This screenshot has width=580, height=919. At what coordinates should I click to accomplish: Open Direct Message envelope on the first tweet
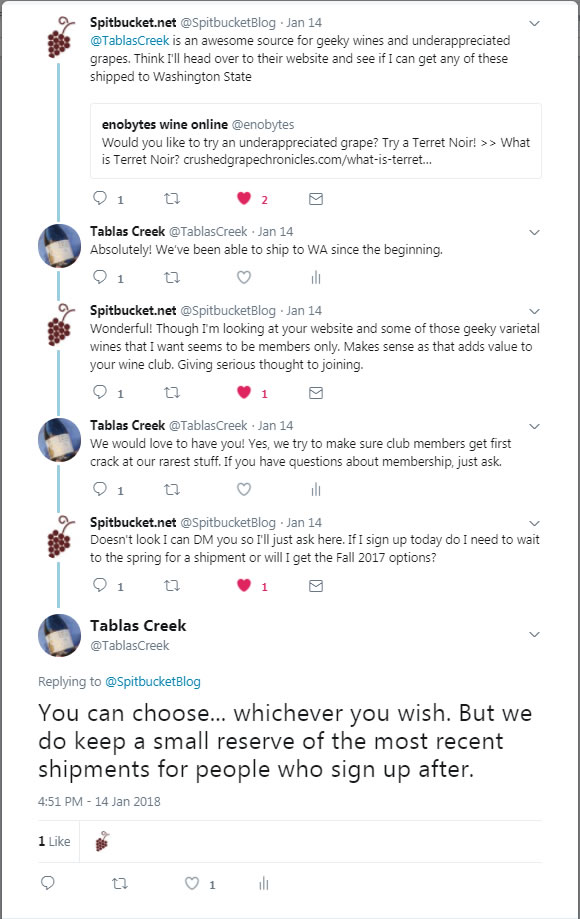click(x=316, y=199)
